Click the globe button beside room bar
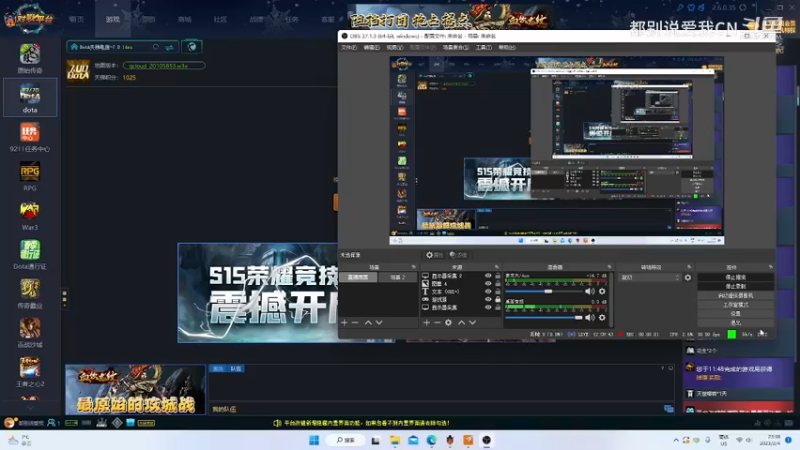 [192, 47]
